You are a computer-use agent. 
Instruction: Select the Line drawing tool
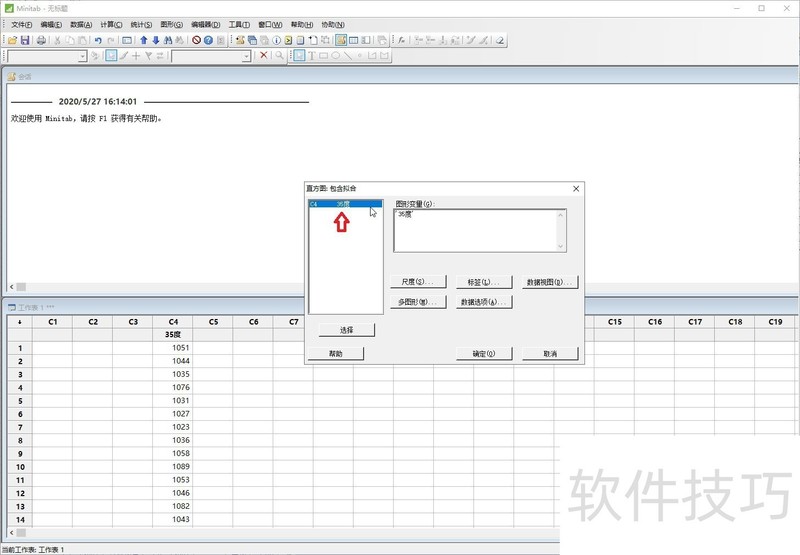click(348, 55)
